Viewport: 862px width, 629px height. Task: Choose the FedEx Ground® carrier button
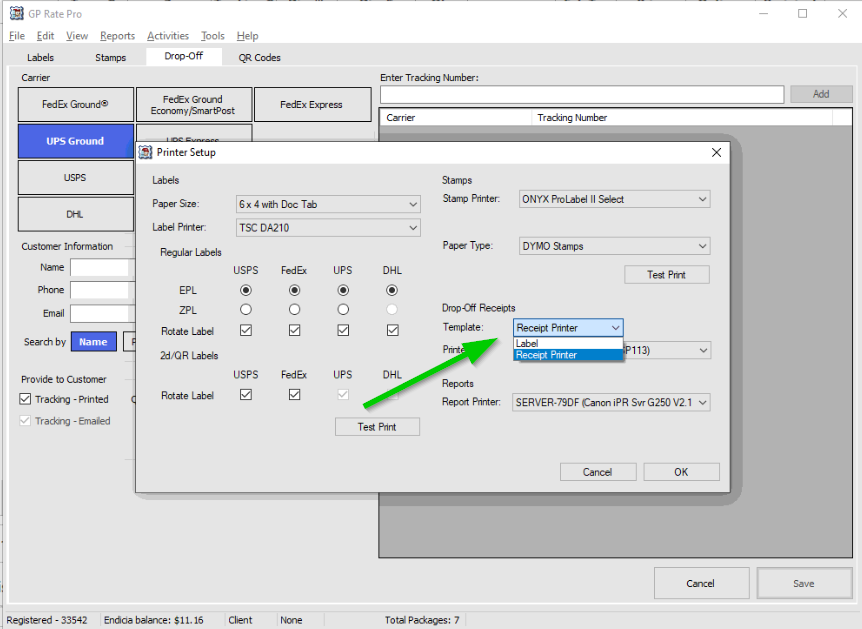point(75,104)
